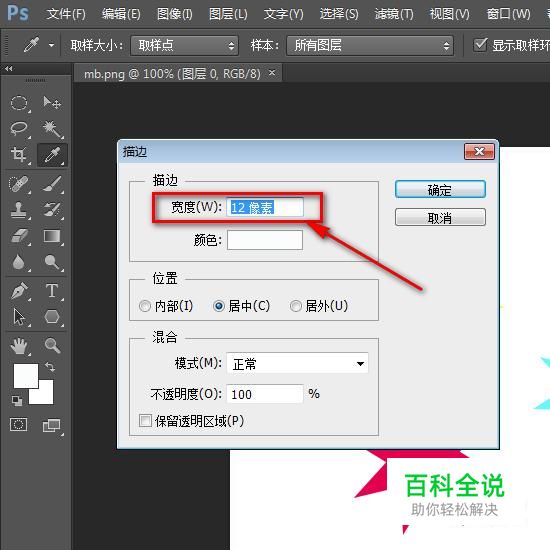Select 居外(U) position radio button
Image resolution: width=550 pixels, height=550 pixels.
[296, 306]
